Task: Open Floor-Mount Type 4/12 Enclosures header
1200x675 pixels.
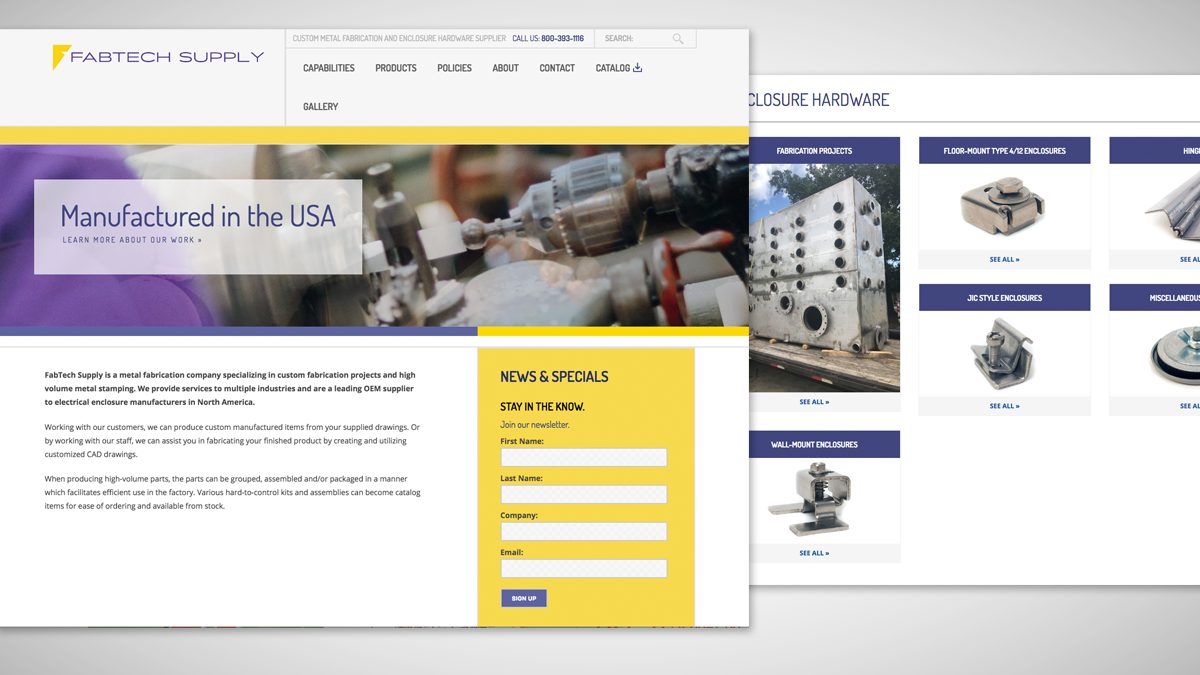Action: (x=1005, y=151)
